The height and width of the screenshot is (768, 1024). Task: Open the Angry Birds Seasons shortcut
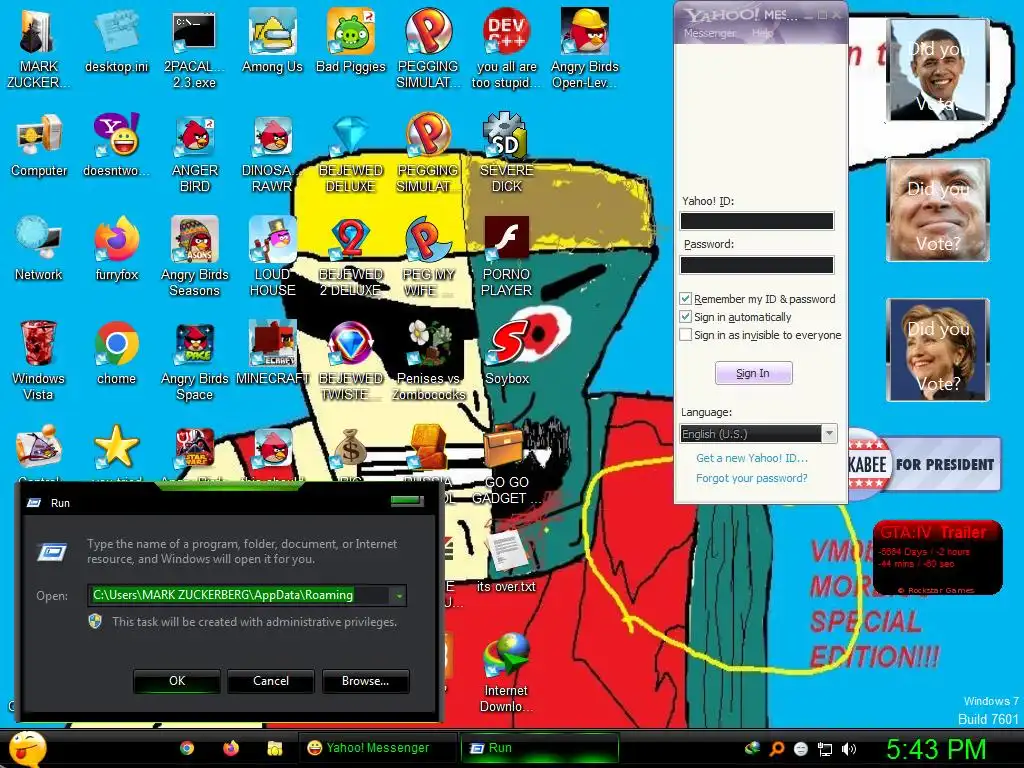(194, 240)
